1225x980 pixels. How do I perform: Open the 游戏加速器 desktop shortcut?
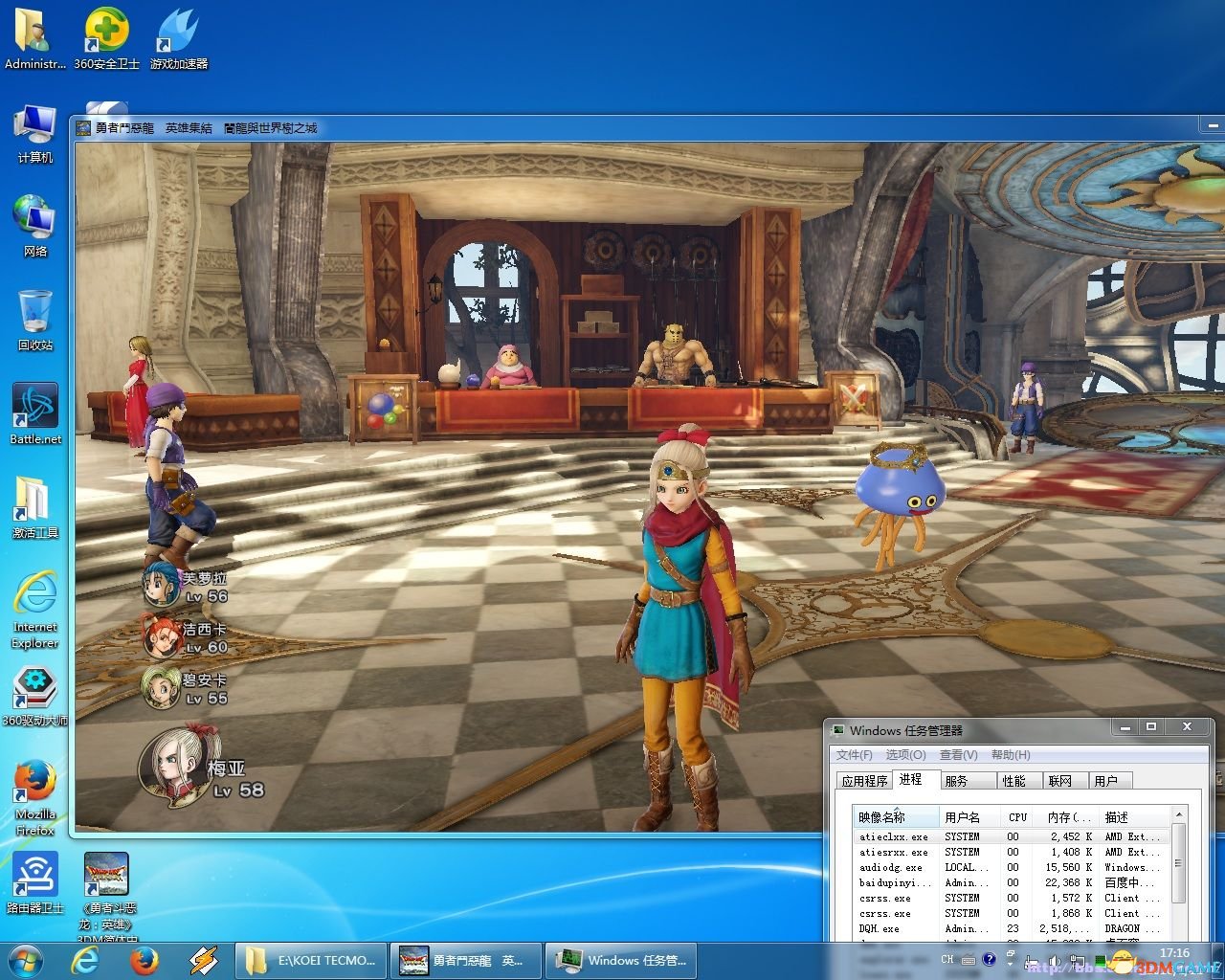178,39
